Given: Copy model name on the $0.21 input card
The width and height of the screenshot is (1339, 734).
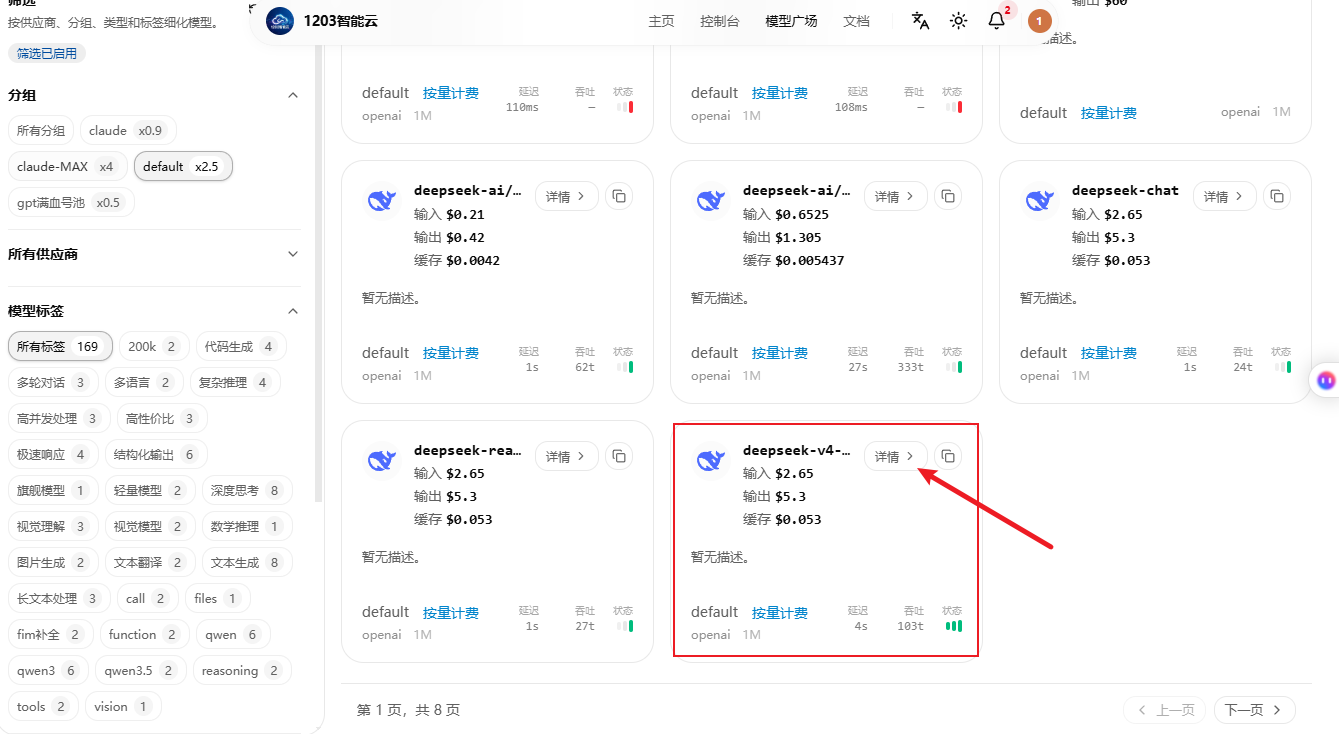Looking at the screenshot, I should click(x=619, y=197).
